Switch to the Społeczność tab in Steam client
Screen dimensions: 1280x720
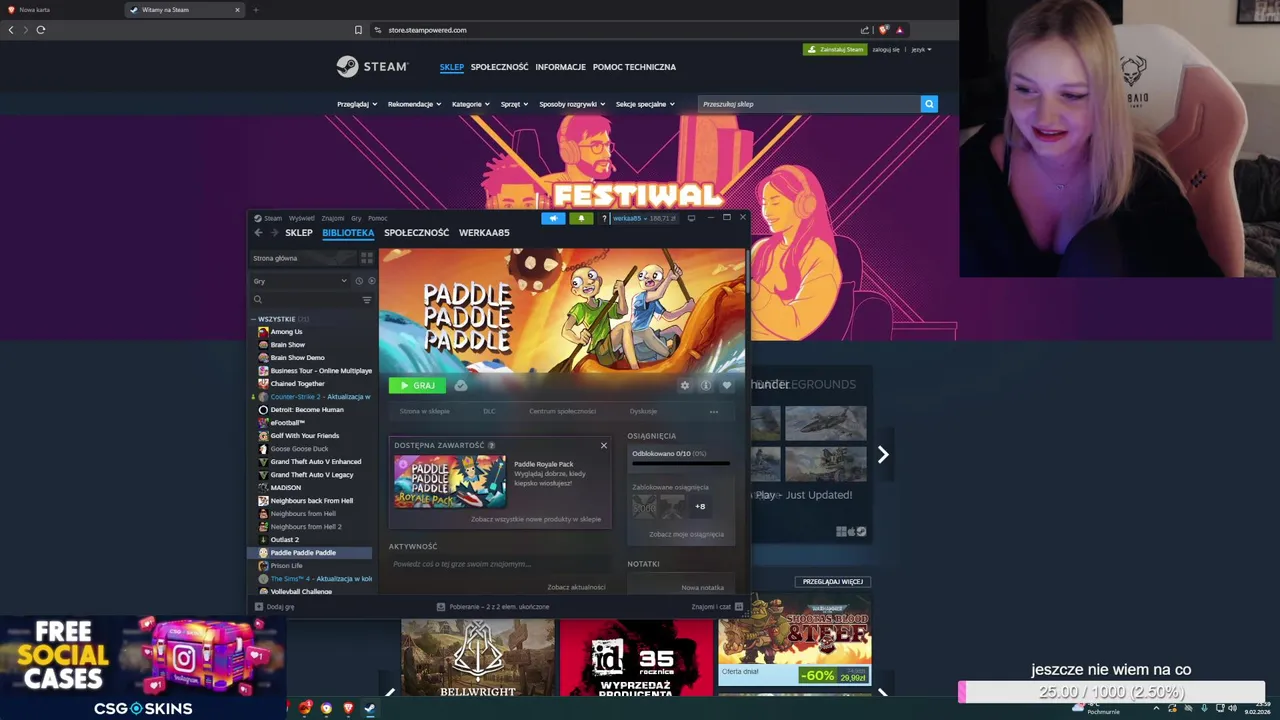tap(416, 233)
